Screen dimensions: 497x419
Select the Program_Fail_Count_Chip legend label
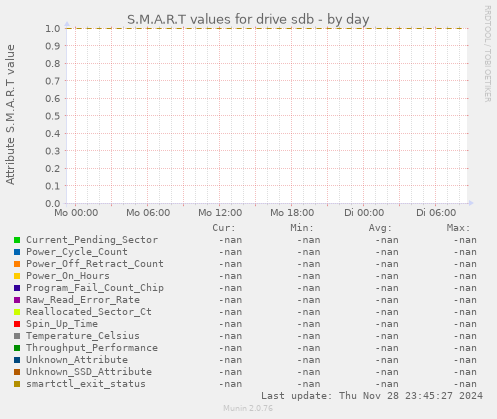coord(95,288)
